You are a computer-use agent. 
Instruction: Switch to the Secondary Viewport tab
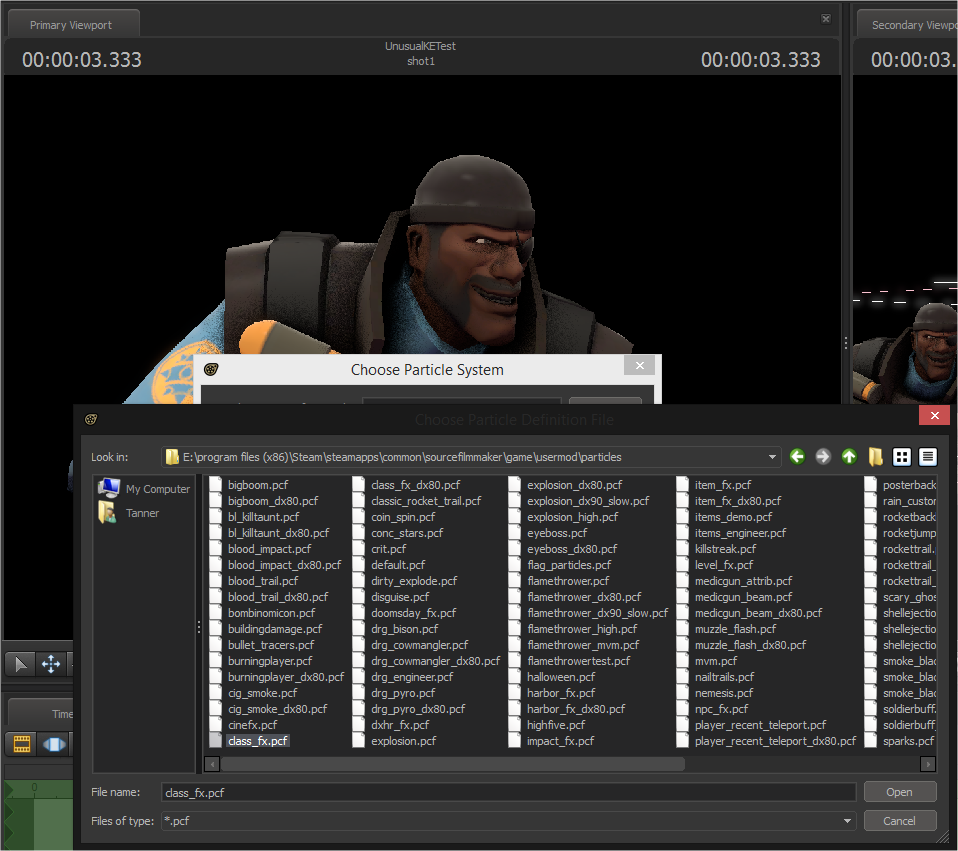coord(909,25)
